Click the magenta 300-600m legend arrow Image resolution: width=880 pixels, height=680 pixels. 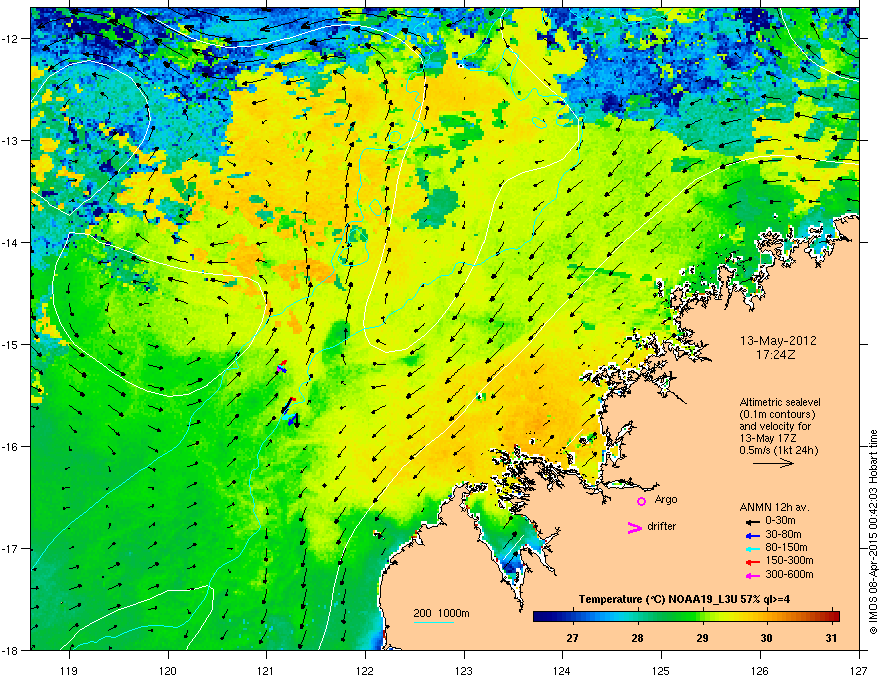(x=753, y=575)
